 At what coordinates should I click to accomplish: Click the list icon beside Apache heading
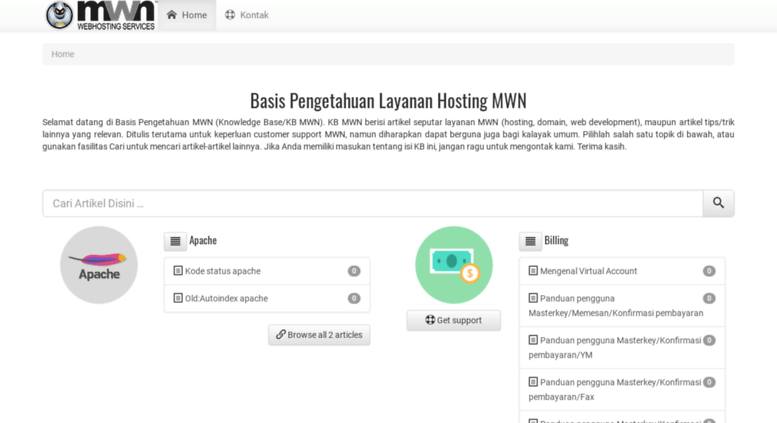coord(175,241)
